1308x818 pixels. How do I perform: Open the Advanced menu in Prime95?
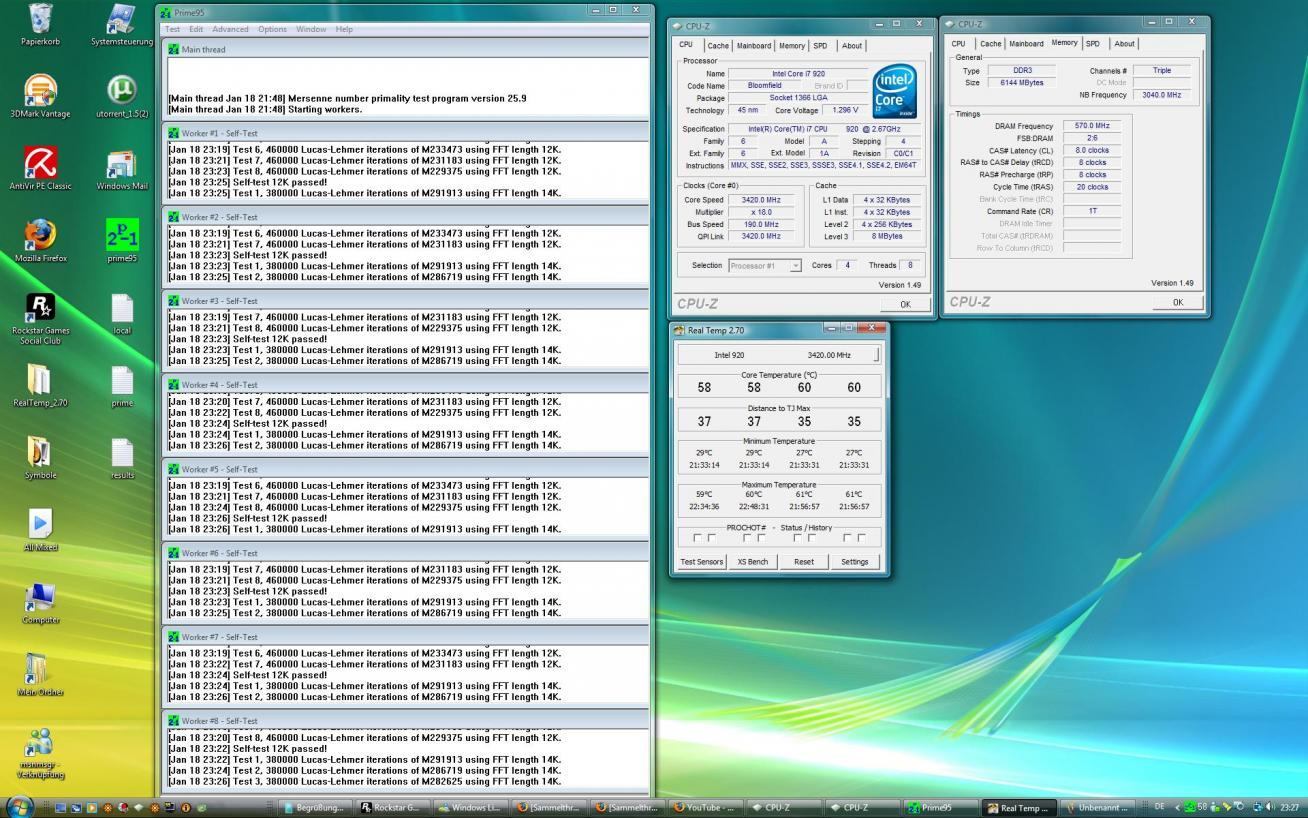click(230, 29)
